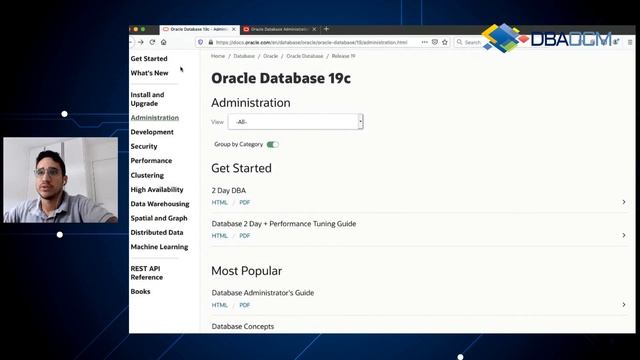The image size is (640, 360).
Task: Click the tracking protection shield icon
Action: pyautogui.click(x=200, y=42)
